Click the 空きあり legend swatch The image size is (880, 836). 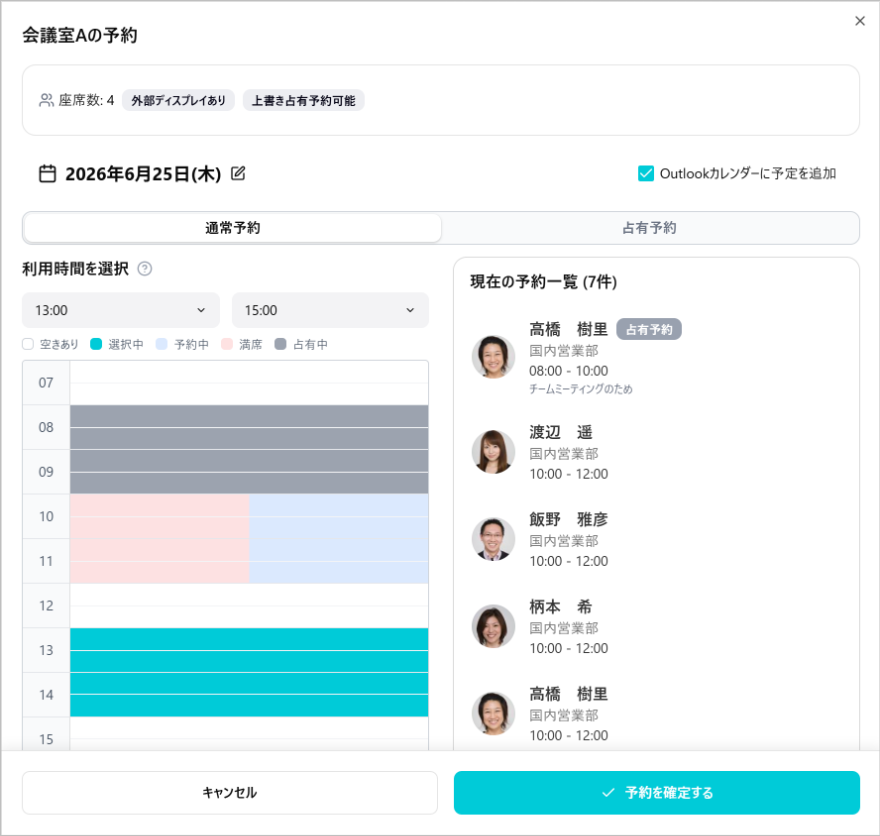(28, 344)
